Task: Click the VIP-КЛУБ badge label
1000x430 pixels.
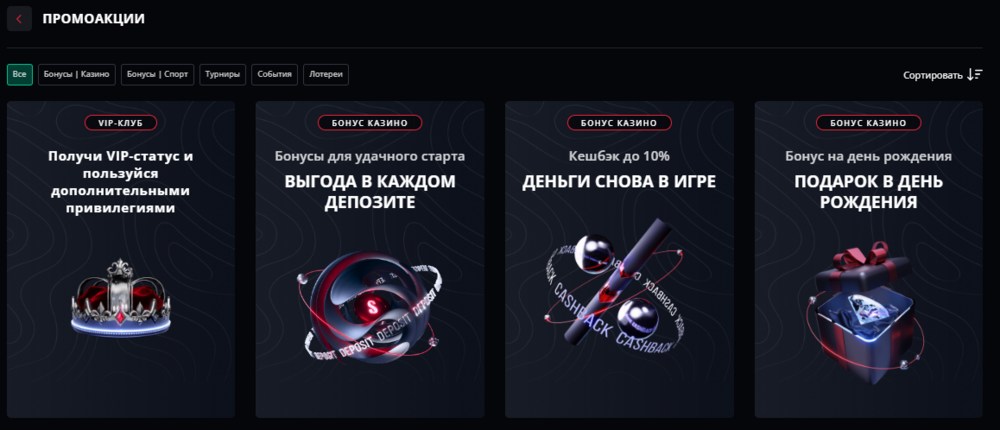Action: click(x=121, y=123)
